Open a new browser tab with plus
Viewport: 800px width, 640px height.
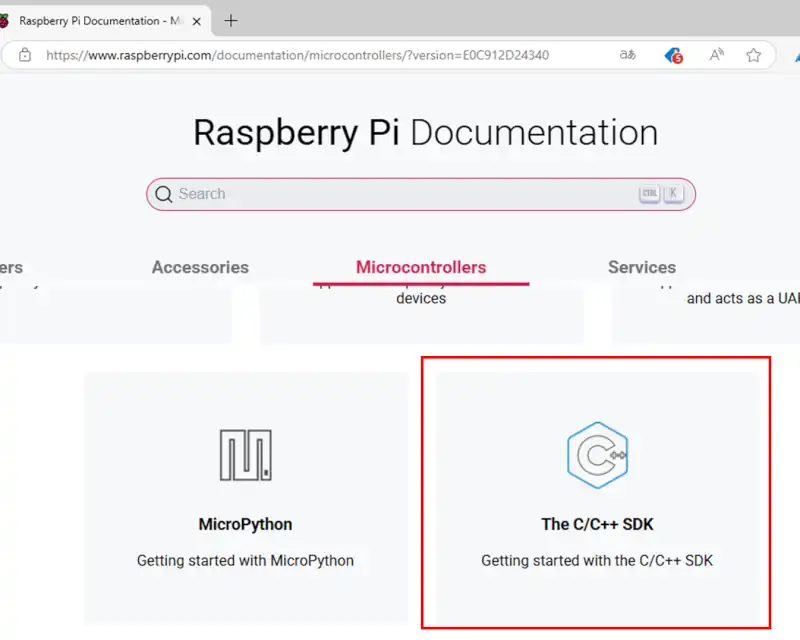click(231, 21)
